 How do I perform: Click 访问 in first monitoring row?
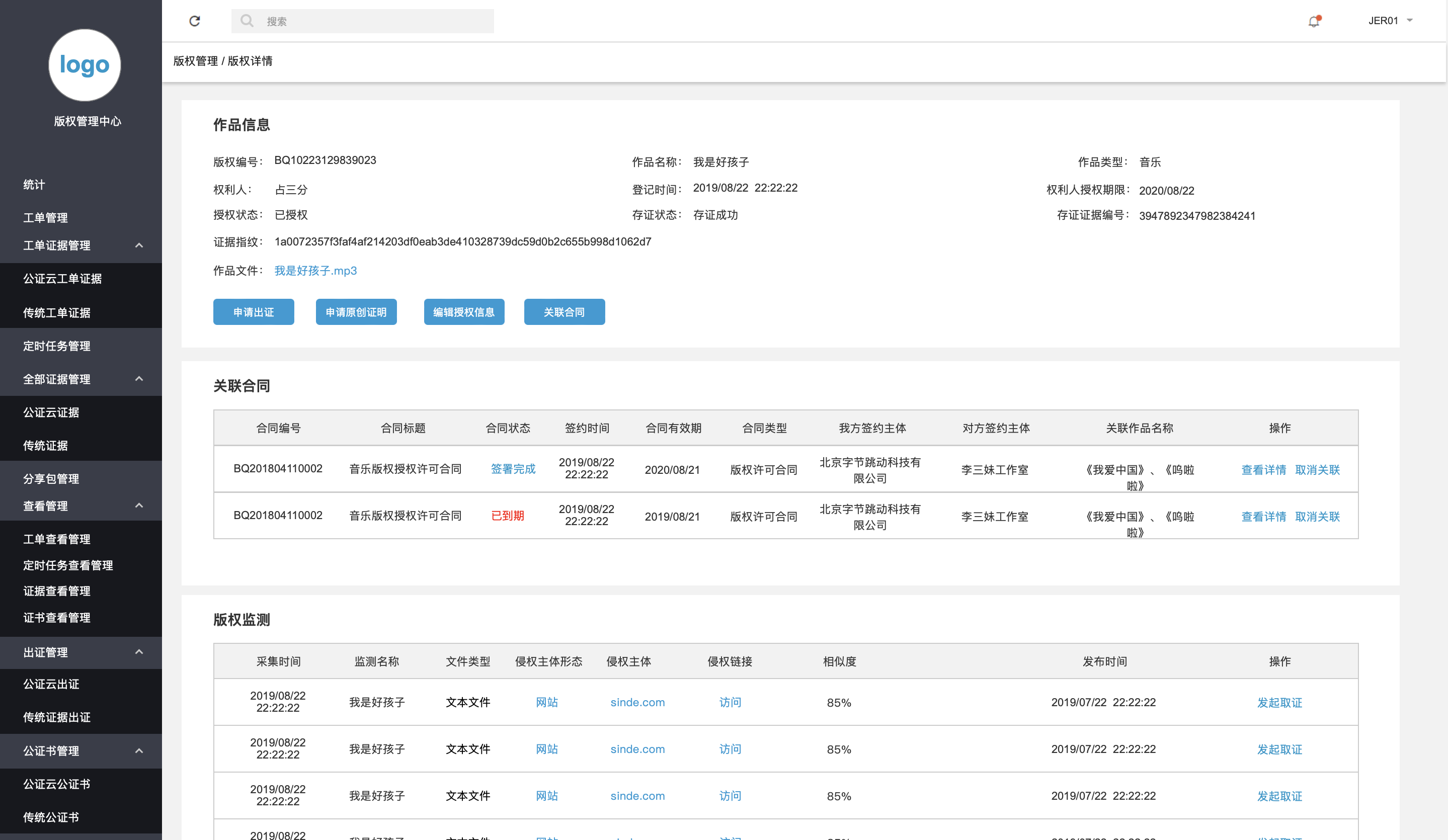tap(730, 702)
